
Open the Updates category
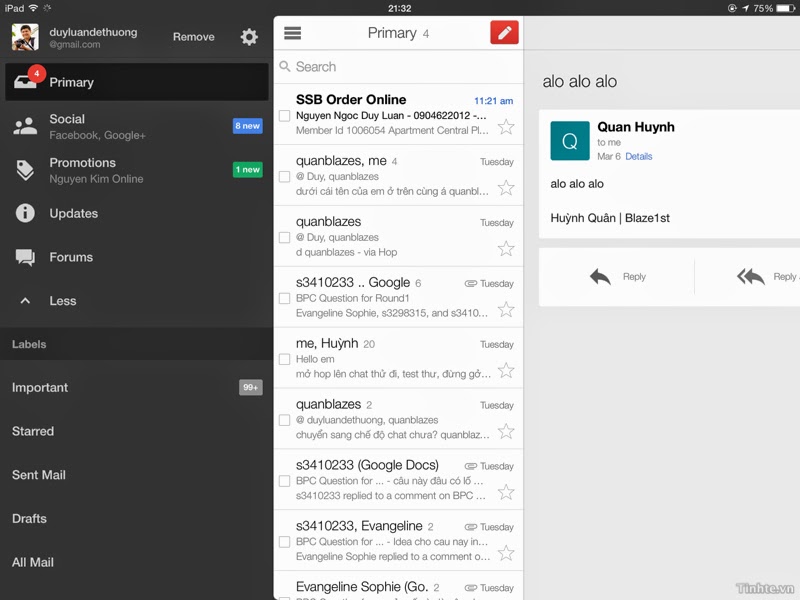137,213
